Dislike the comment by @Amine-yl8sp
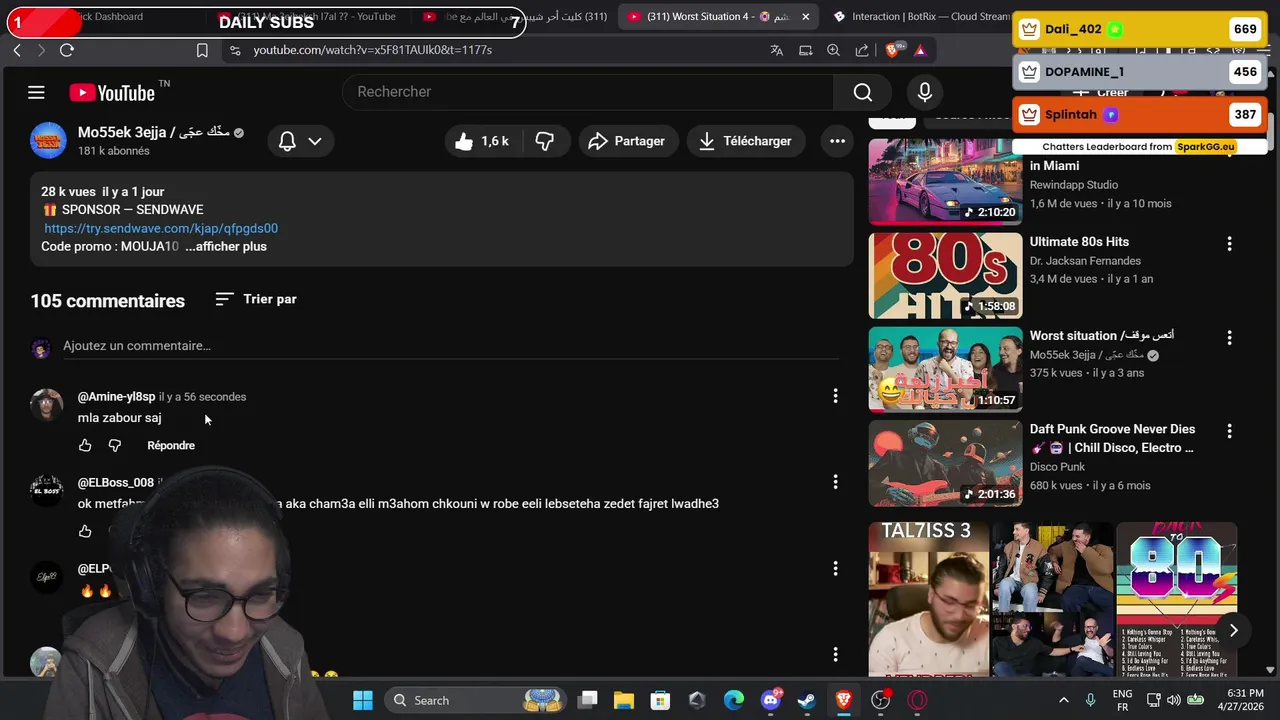1280x720 pixels. coord(115,445)
